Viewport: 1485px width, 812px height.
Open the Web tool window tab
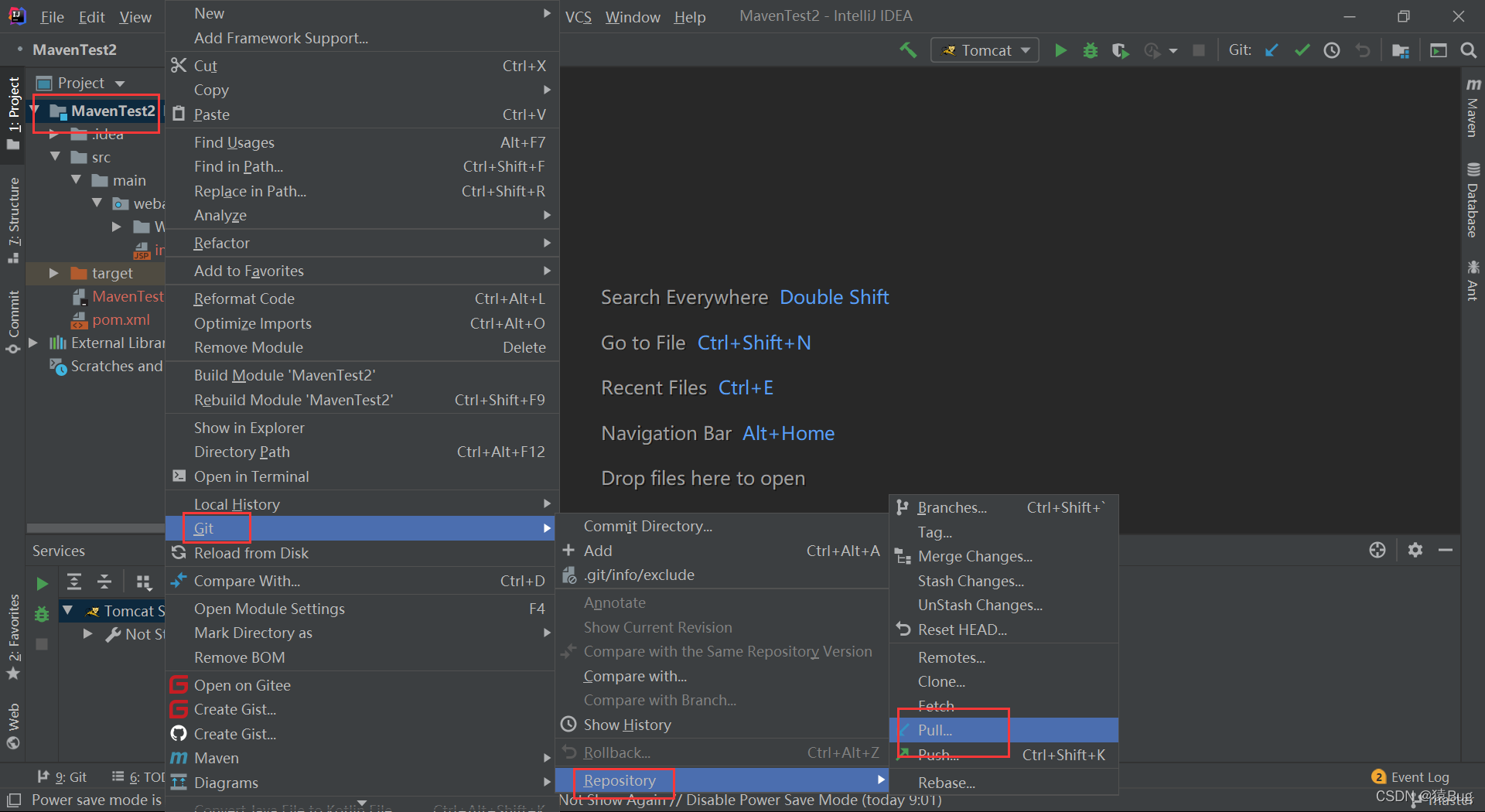13,725
